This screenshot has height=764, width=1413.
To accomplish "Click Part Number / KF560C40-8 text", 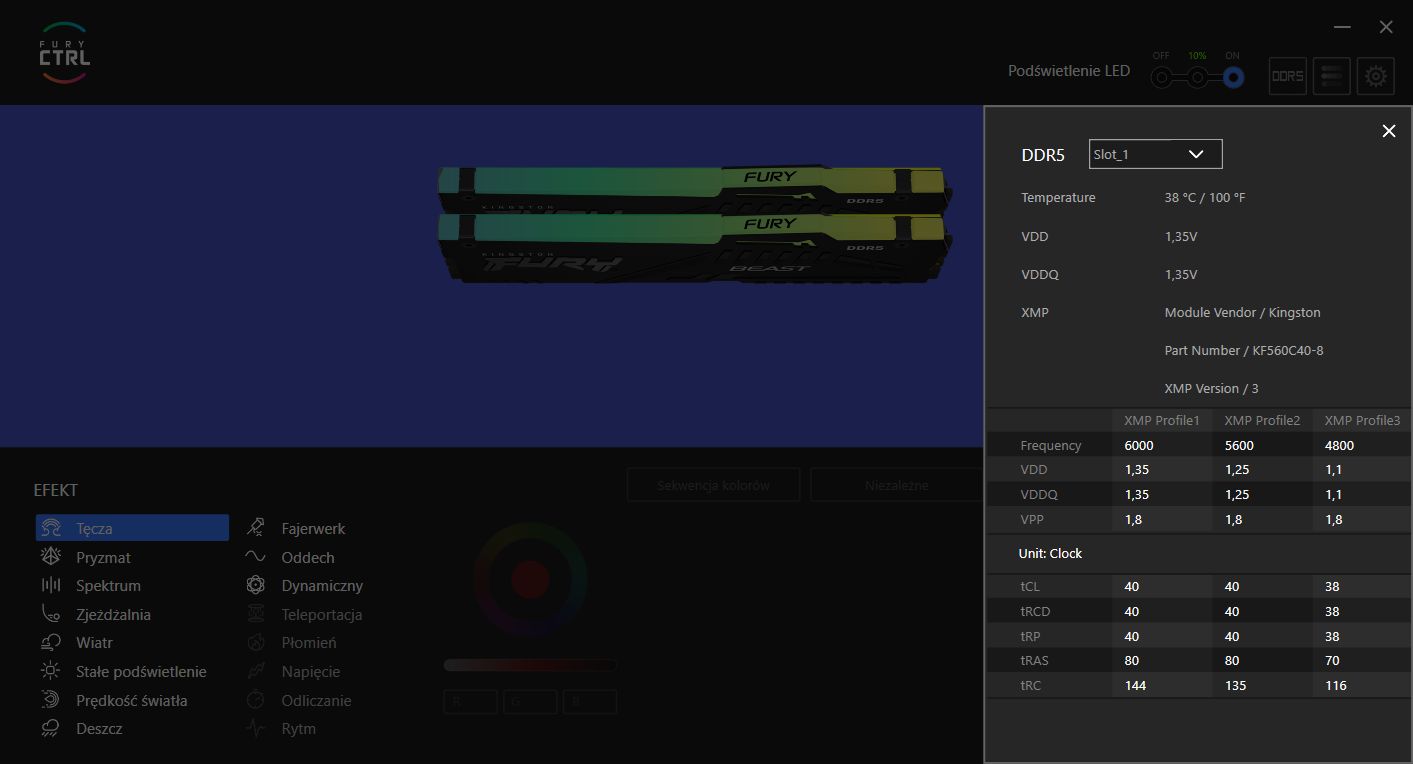I will (1244, 350).
